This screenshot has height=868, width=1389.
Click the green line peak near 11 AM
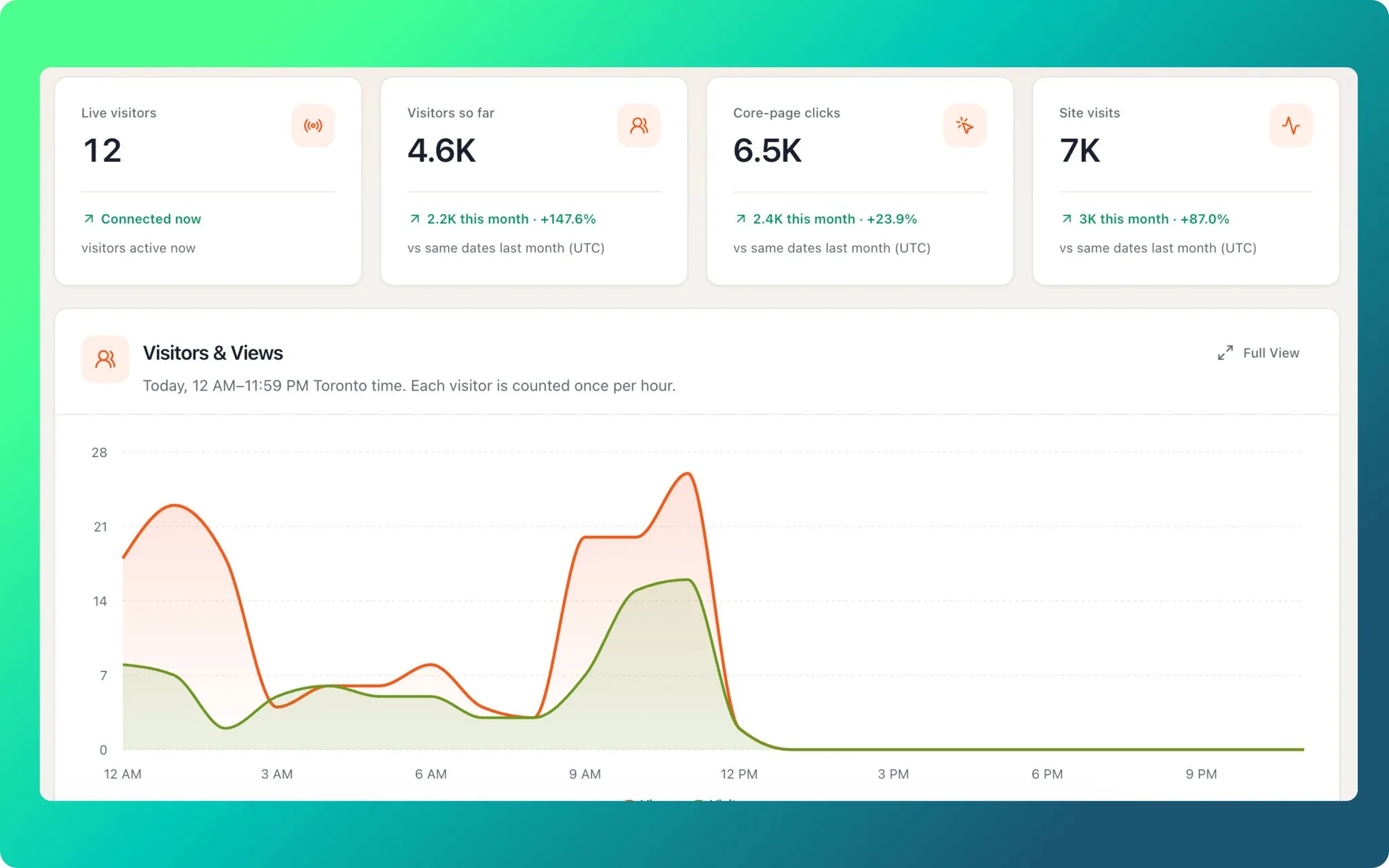(688, 580)
